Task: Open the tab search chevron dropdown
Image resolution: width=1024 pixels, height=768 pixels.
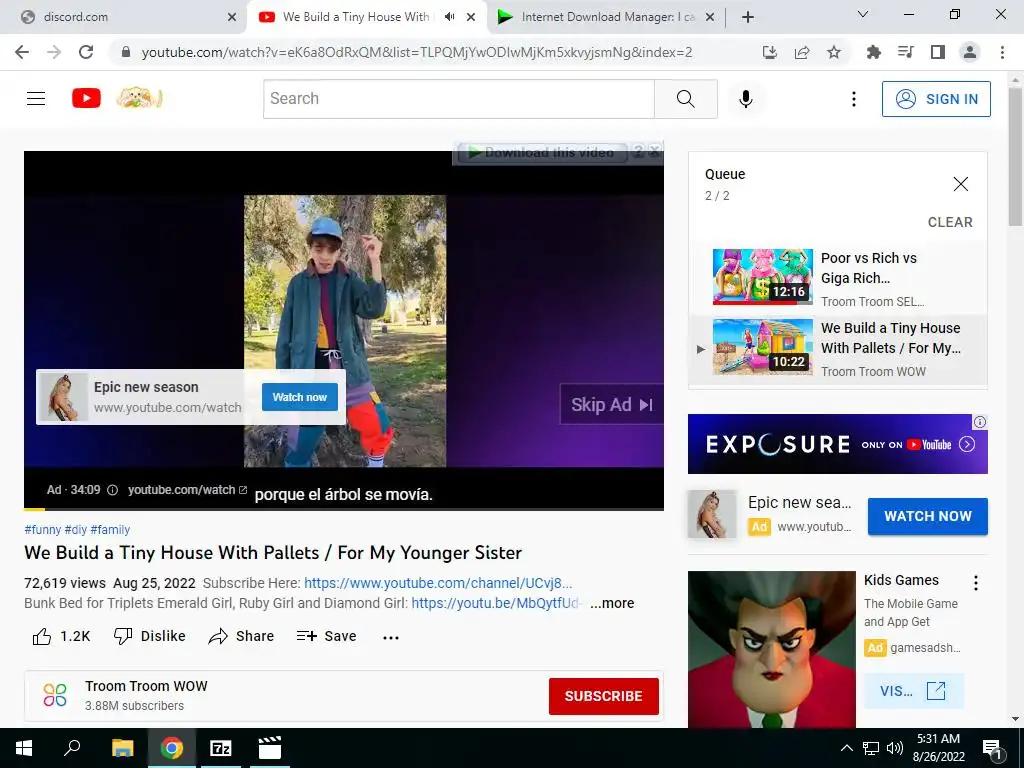Action: click(x=863, y=14)
